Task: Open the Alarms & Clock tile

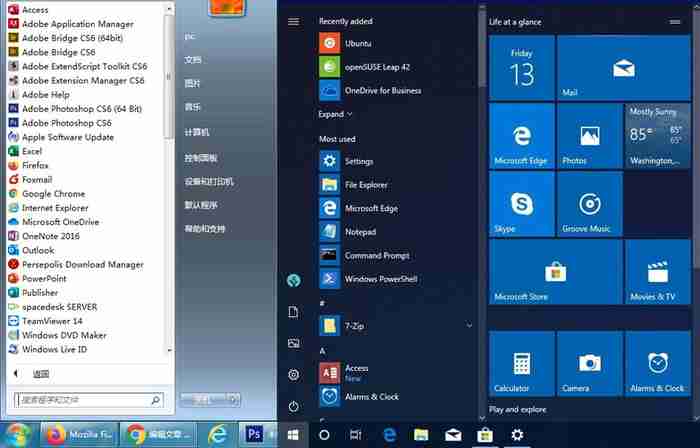Action: pos(658,364)
